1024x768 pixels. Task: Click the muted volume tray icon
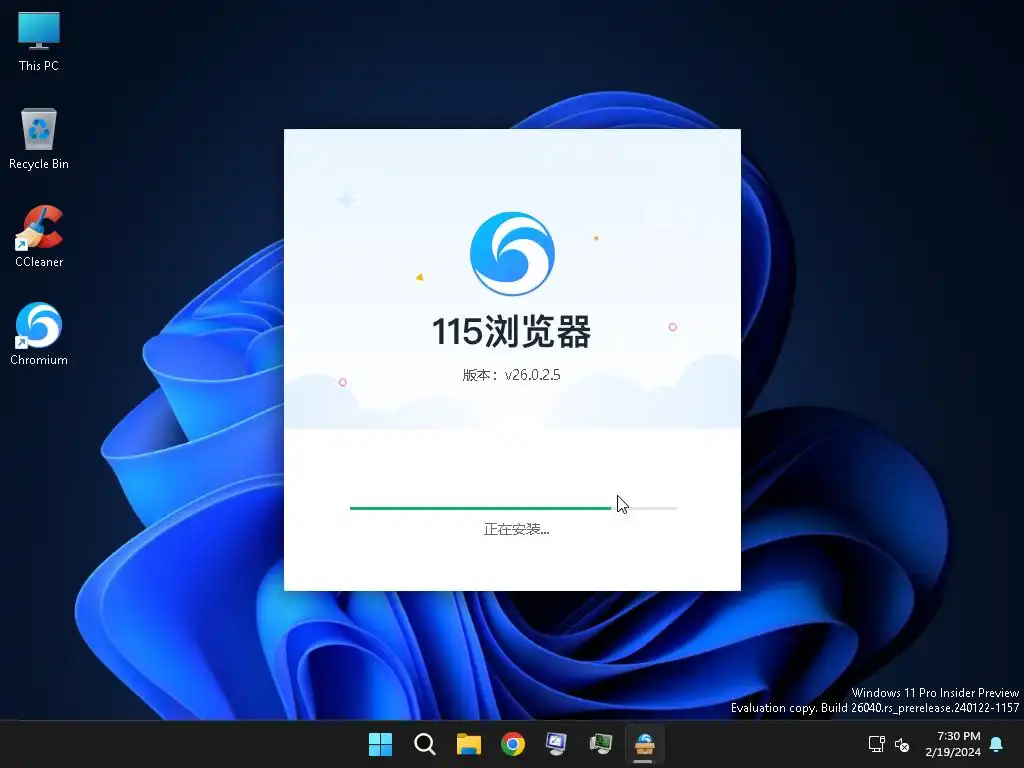click(x=902, y=744)
